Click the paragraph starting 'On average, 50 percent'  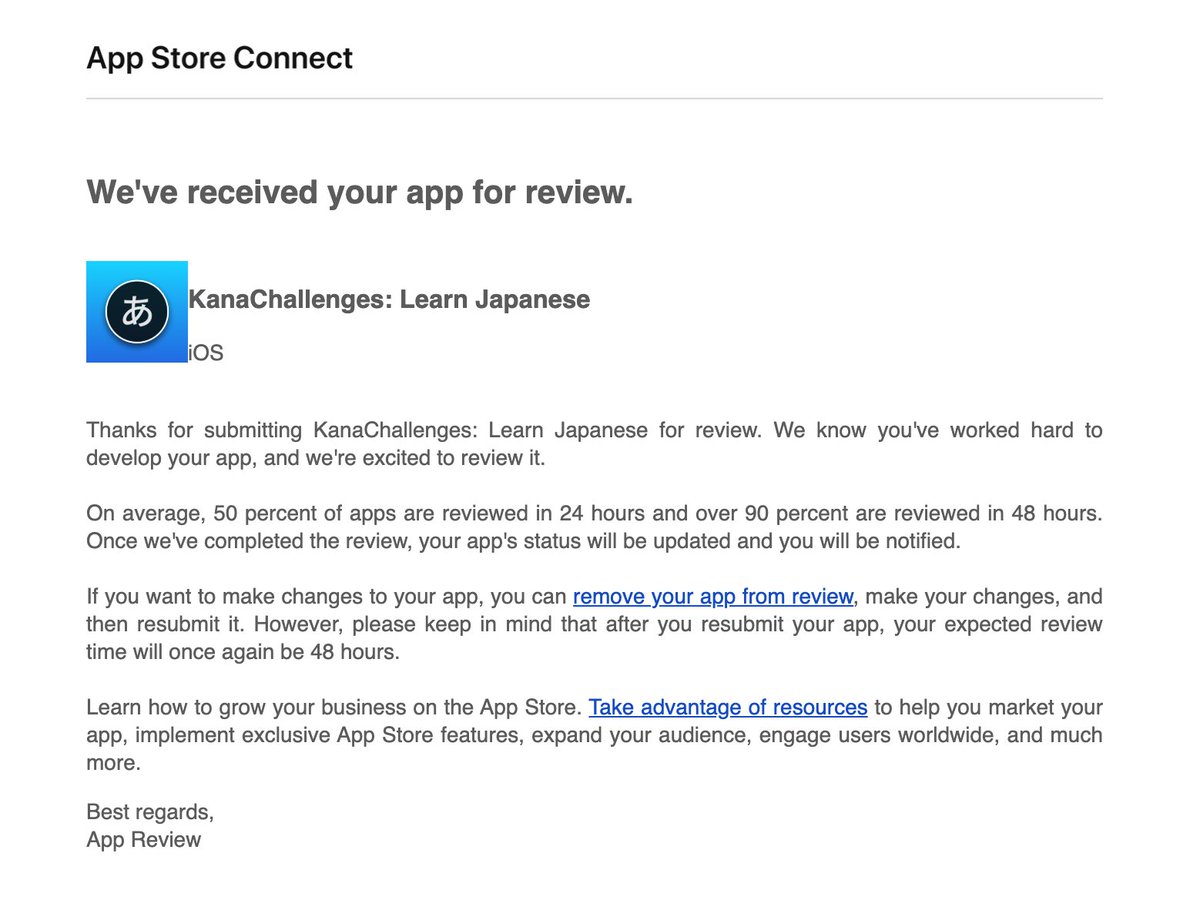[x=595, y=527]
